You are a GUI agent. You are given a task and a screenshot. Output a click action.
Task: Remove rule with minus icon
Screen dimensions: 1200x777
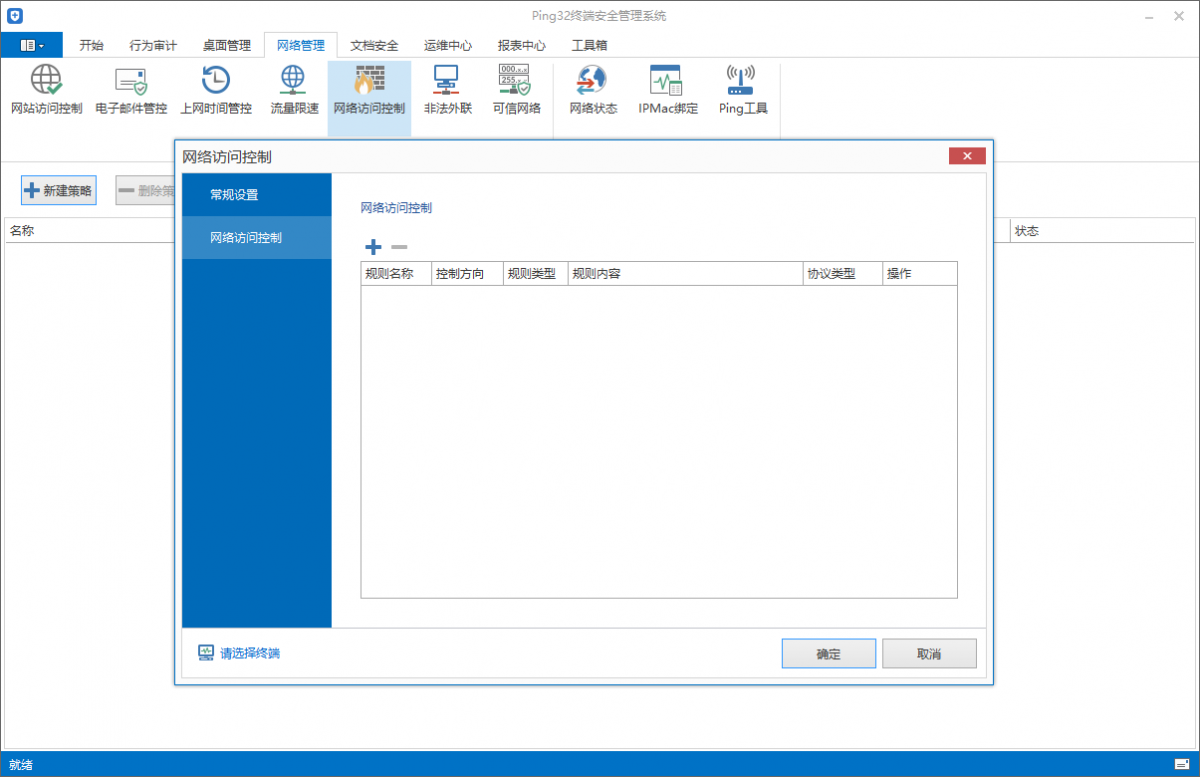(x=399, y=247)
